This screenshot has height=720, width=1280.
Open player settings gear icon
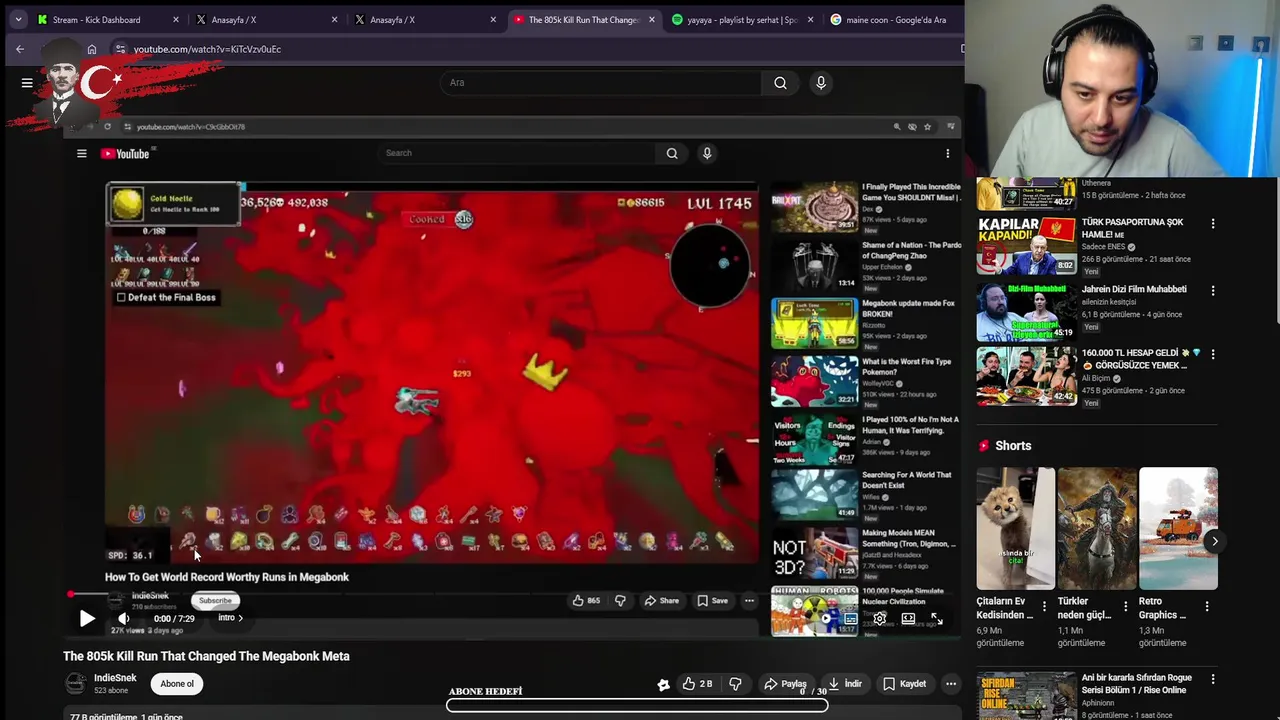tap(880, 619)
